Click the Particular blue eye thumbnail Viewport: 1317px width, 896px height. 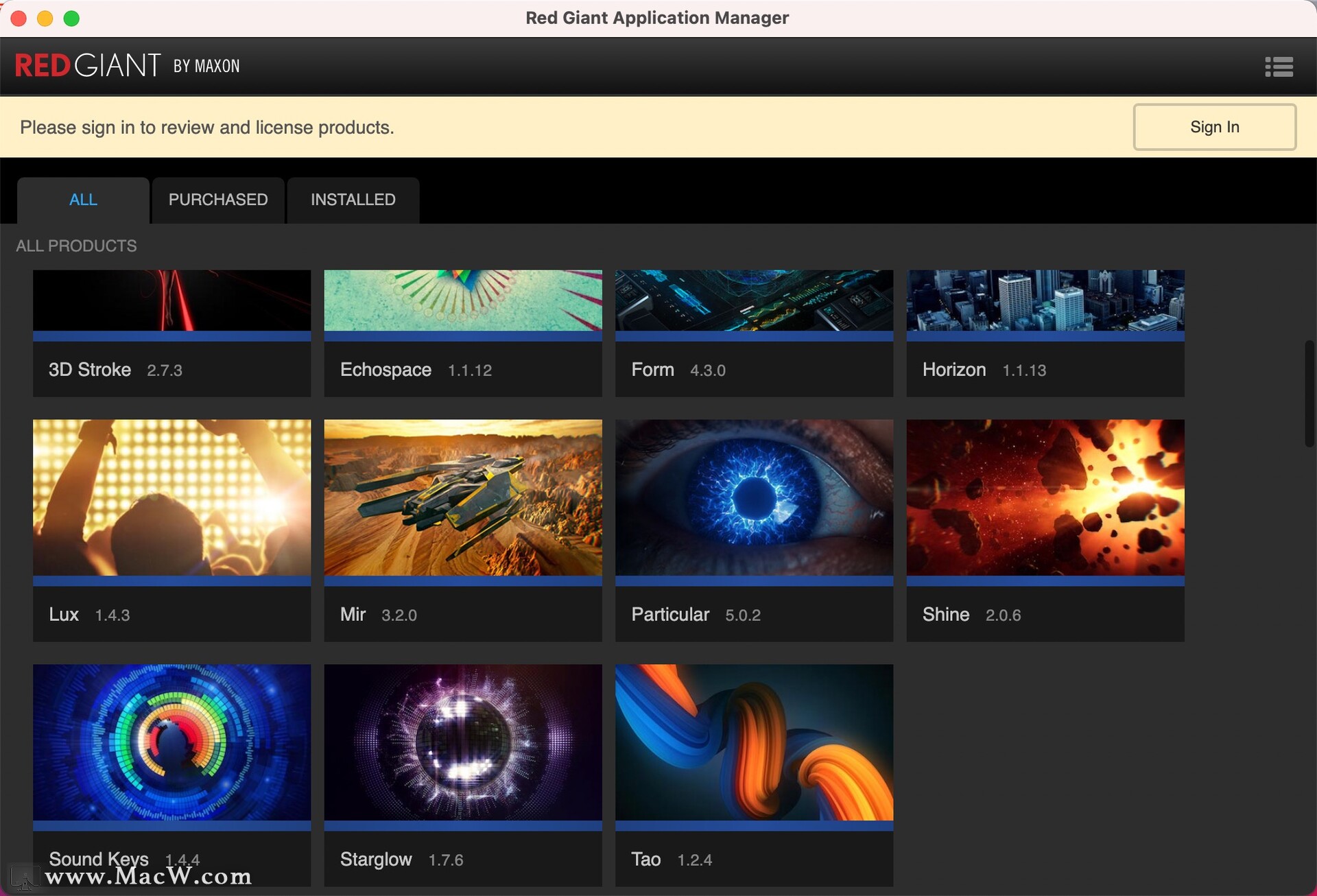(x=754, y=497)
